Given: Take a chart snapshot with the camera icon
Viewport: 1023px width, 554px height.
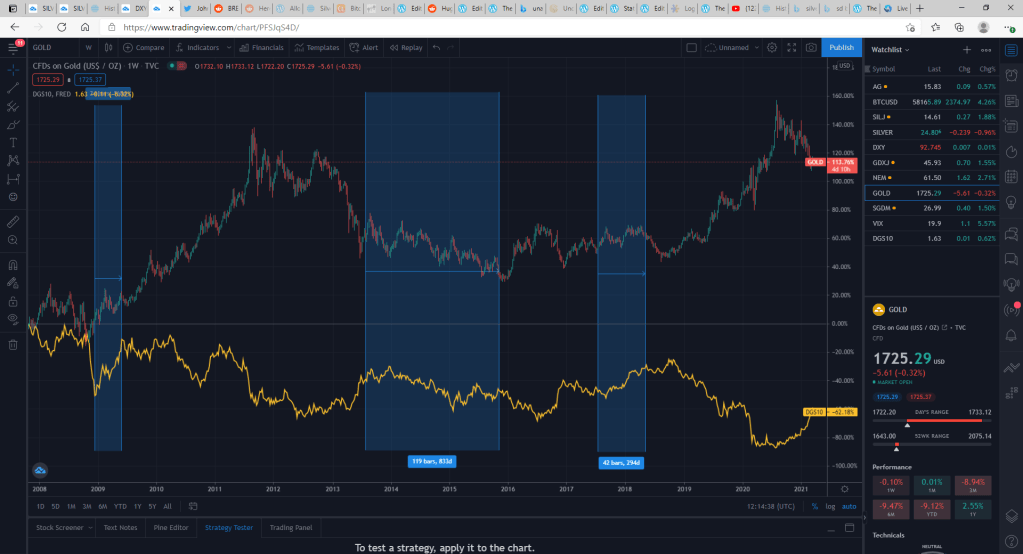Looking at the screenshot, I should 809,47.
